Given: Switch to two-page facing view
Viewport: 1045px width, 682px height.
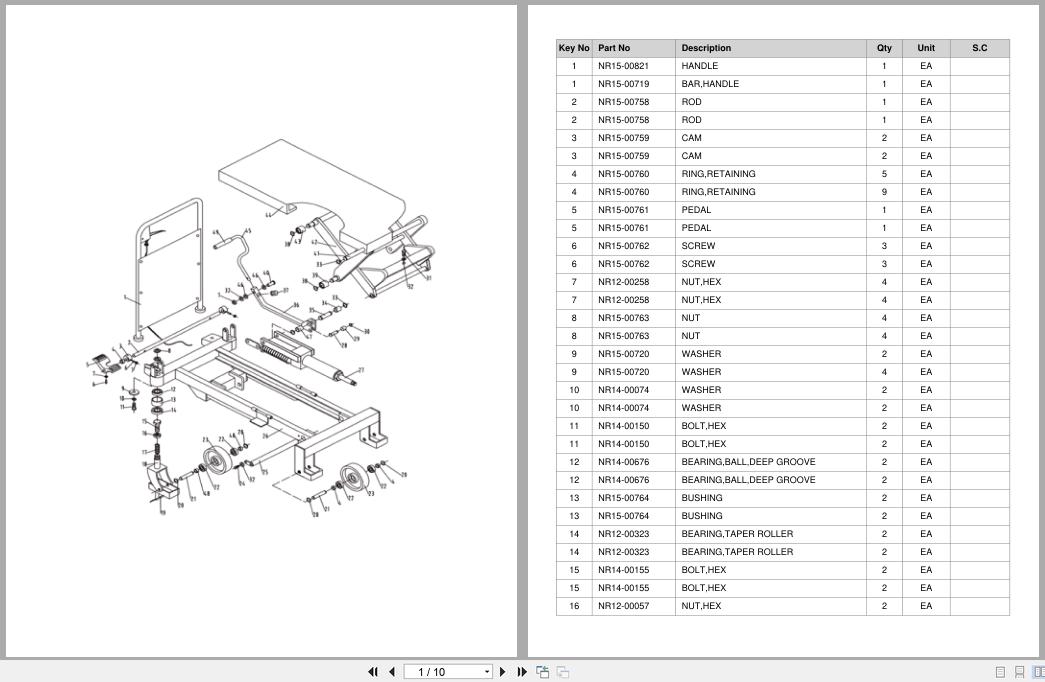Looking at the screenshot, I should 1038,672.
